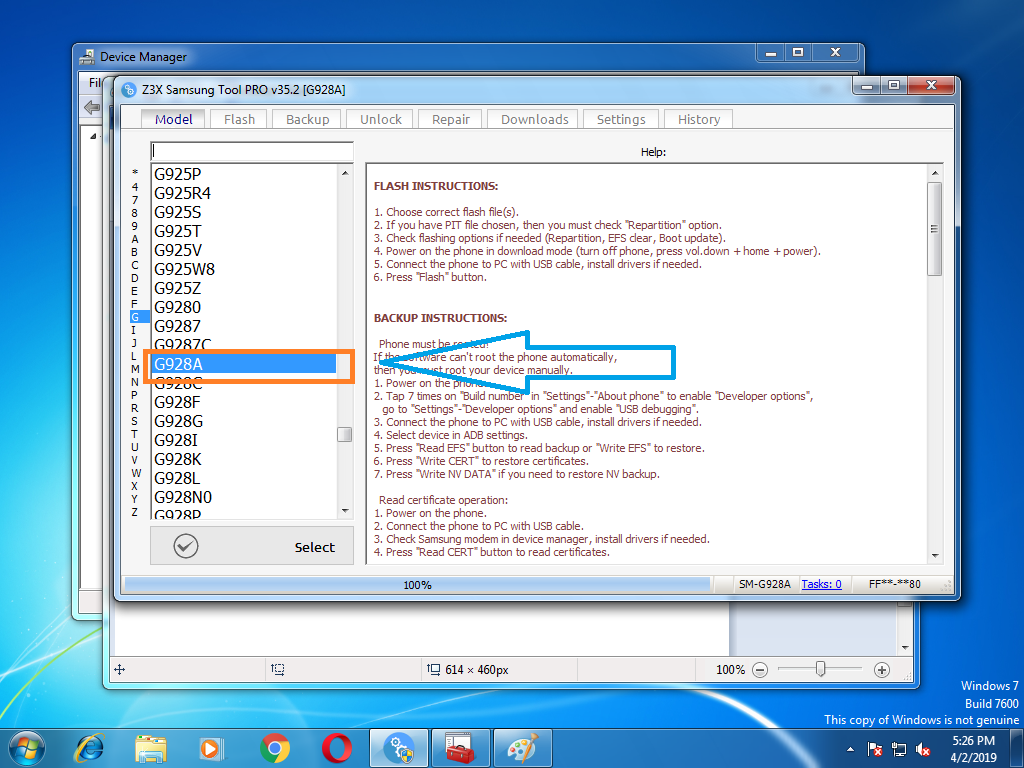1024x768 pixels.
Task: Open the media player taskbar icon
Action: (212, 748)
